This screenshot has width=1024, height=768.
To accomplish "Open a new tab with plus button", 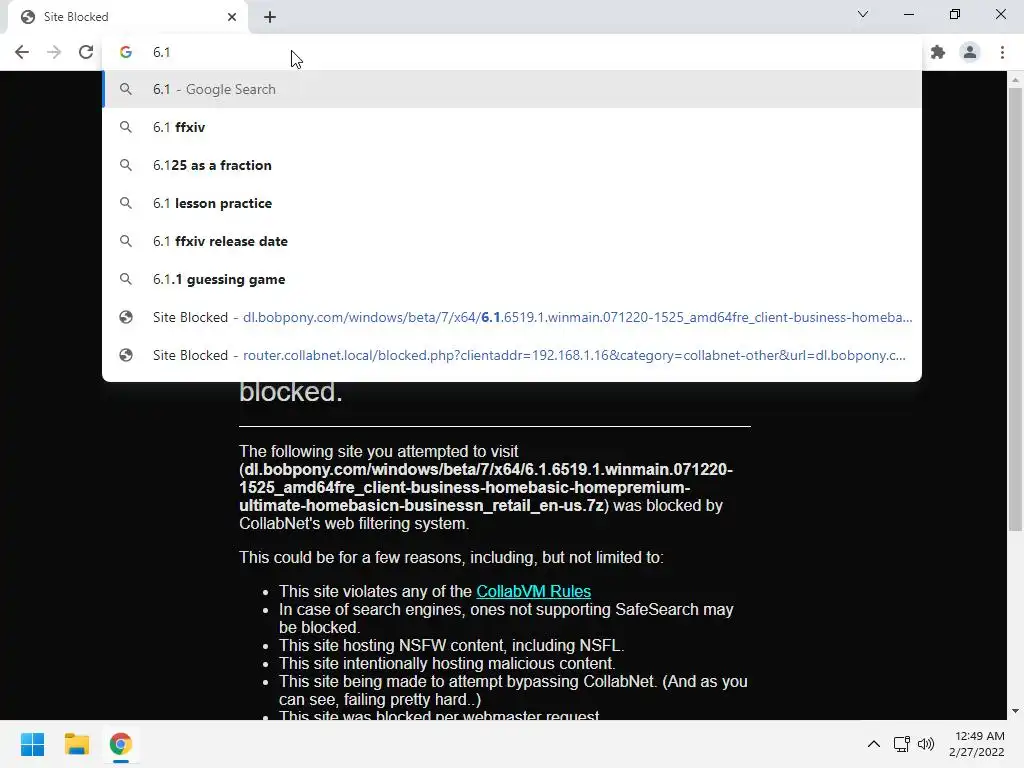I will (x=270, y=17).
